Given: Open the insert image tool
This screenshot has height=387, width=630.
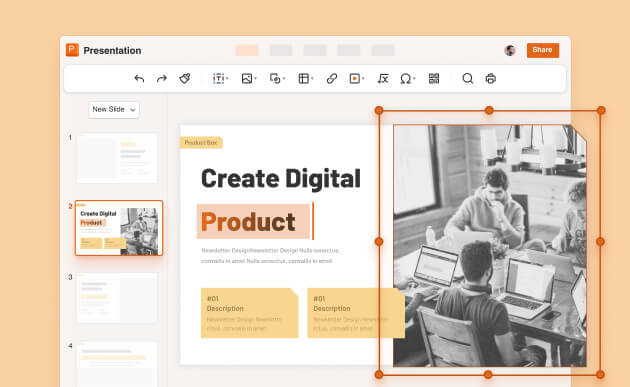Looking at the screenshot, I should point(247,78).
